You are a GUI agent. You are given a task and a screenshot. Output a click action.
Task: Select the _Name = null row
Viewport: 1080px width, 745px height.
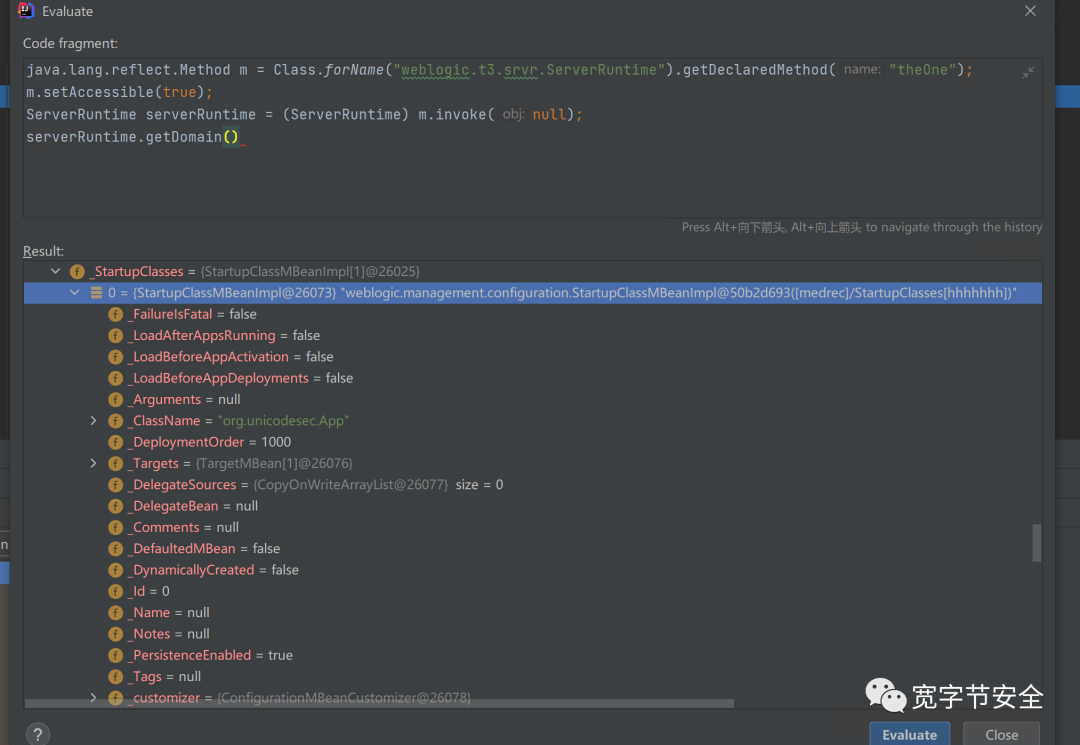532,613
